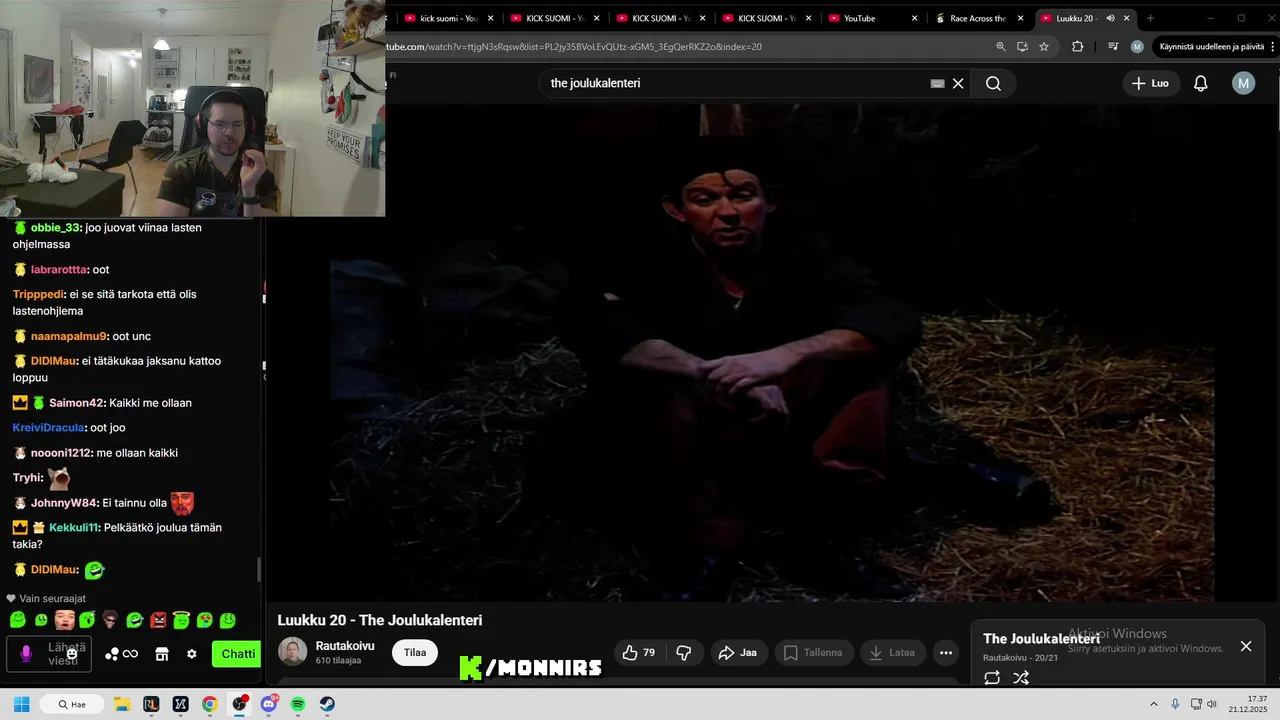Expand the system tray hidden icons chevron
This screenshot has width=1280, height=720.
pyautogui.click(x=1153, y=704)
